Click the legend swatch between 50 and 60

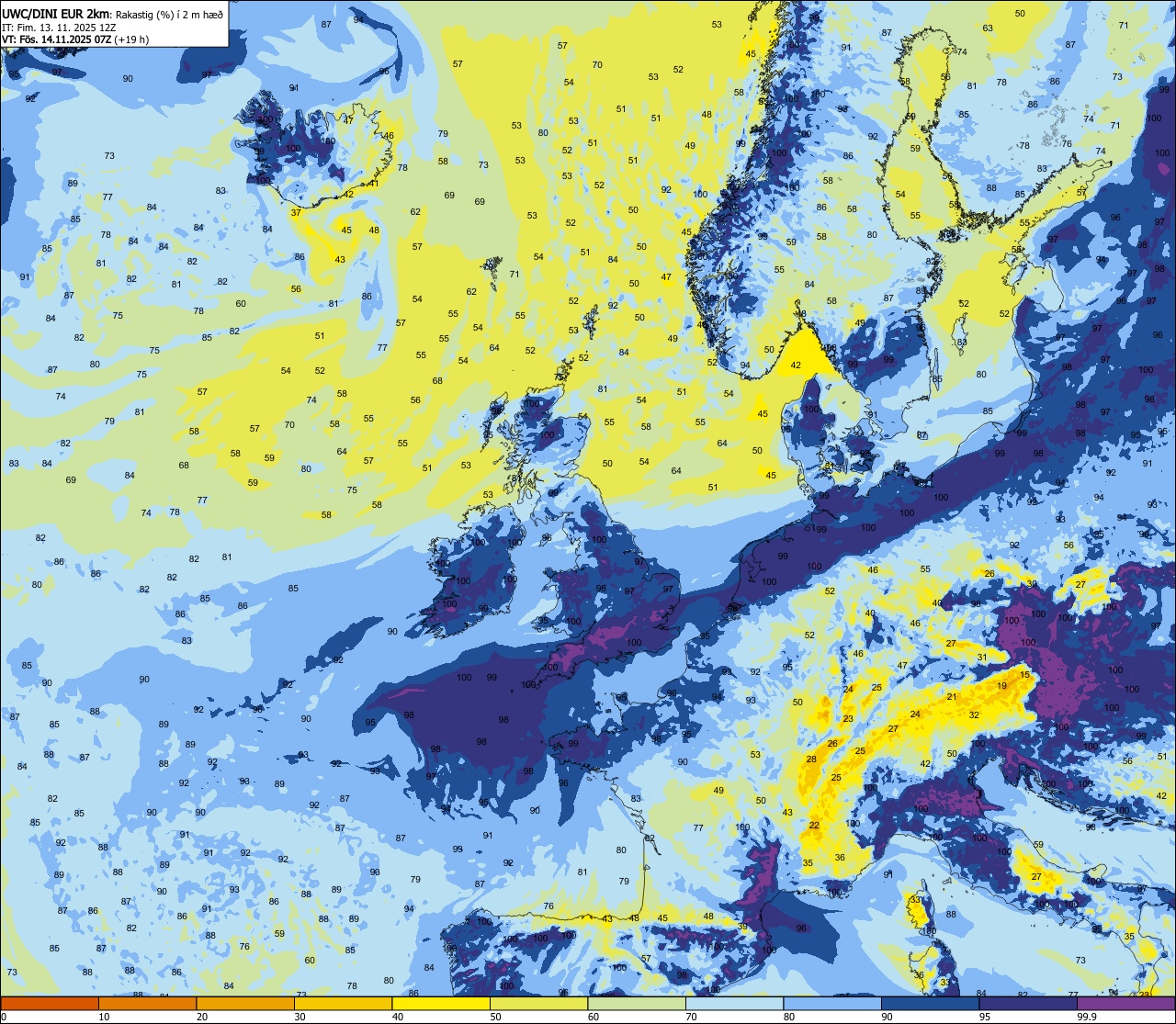click(x=538, y=1004)
